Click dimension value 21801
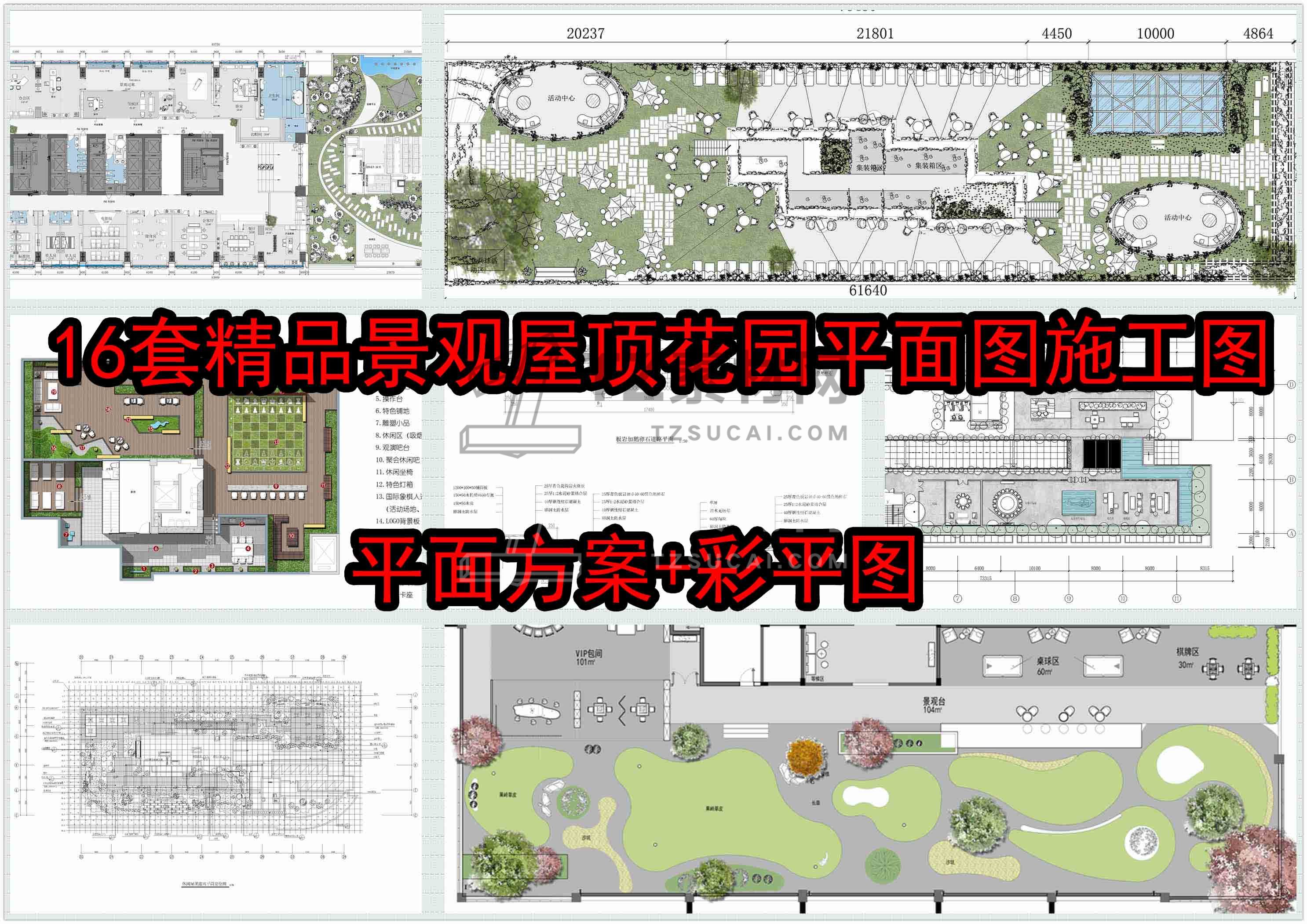1307x924 pixels. tap(875, 33)
